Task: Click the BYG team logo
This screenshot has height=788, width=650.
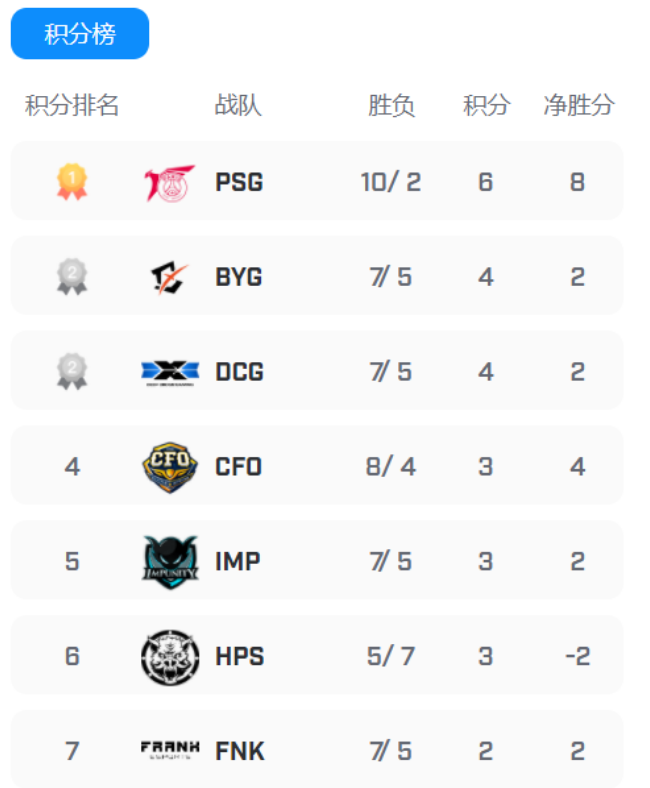Action: click(169, 277)
